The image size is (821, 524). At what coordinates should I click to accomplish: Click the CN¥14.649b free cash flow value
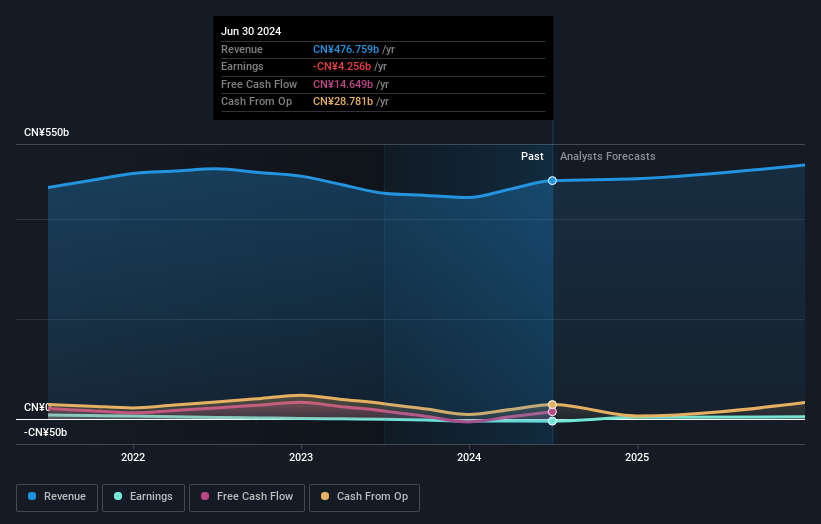[x=343, y=84]
